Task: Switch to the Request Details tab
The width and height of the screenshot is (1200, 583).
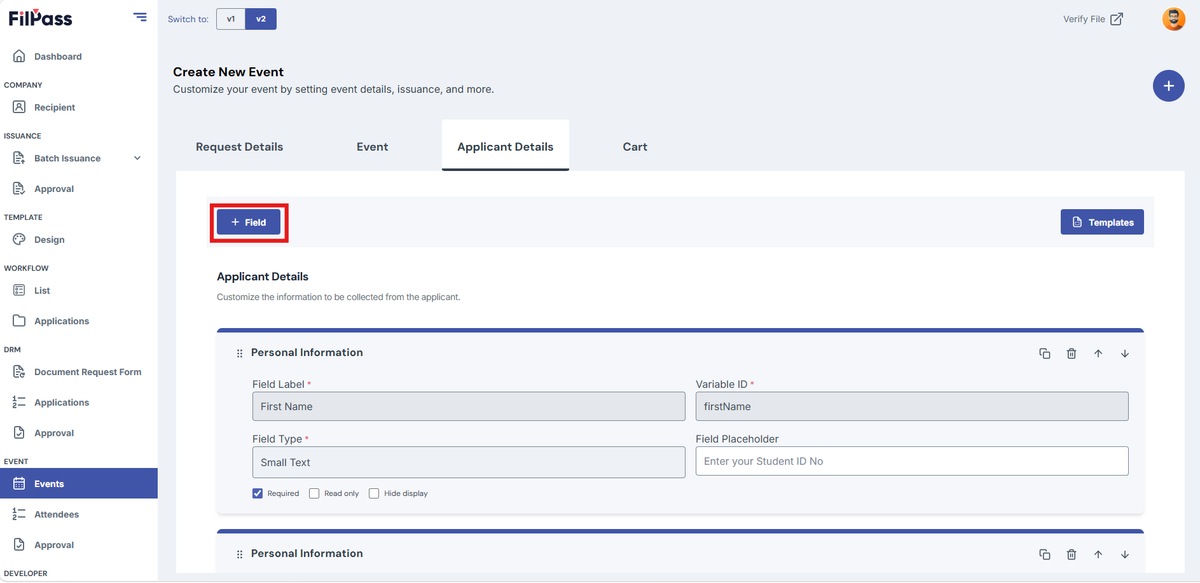Action: tap(239, 146)
